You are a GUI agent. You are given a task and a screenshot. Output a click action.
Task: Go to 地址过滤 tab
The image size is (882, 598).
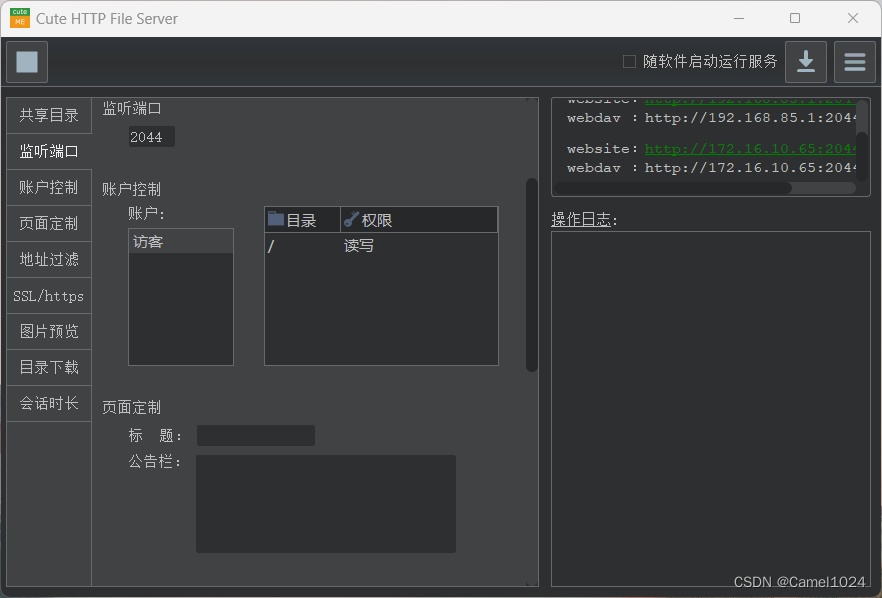click(x=49, y=260)
